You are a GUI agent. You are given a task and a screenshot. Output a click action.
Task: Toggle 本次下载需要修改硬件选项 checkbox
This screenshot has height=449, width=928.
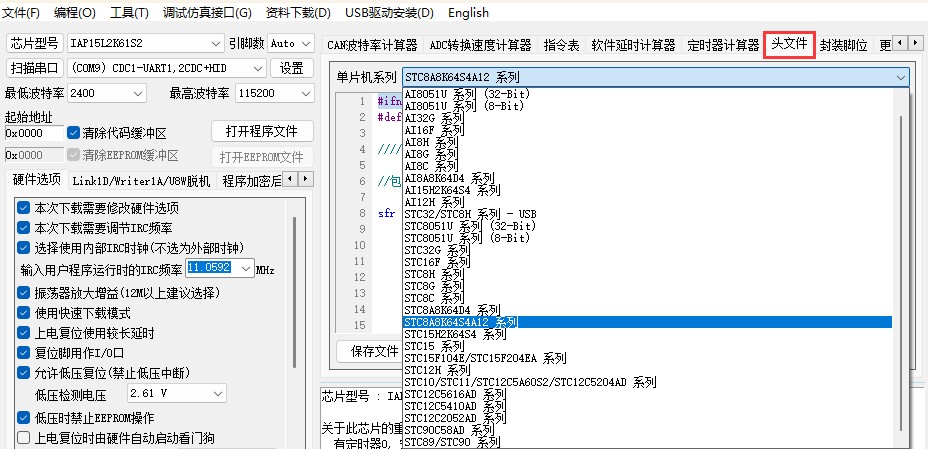[x=23, y=208]
